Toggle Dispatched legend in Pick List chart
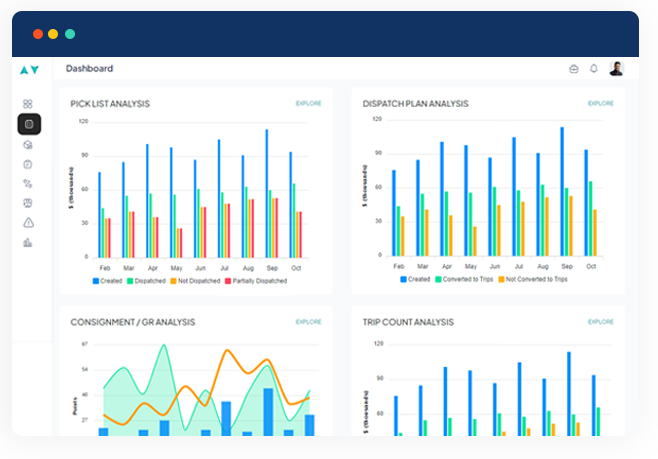The width and height of the screenshot is (658, 459). pyautogui.click(x=146, y=281)
